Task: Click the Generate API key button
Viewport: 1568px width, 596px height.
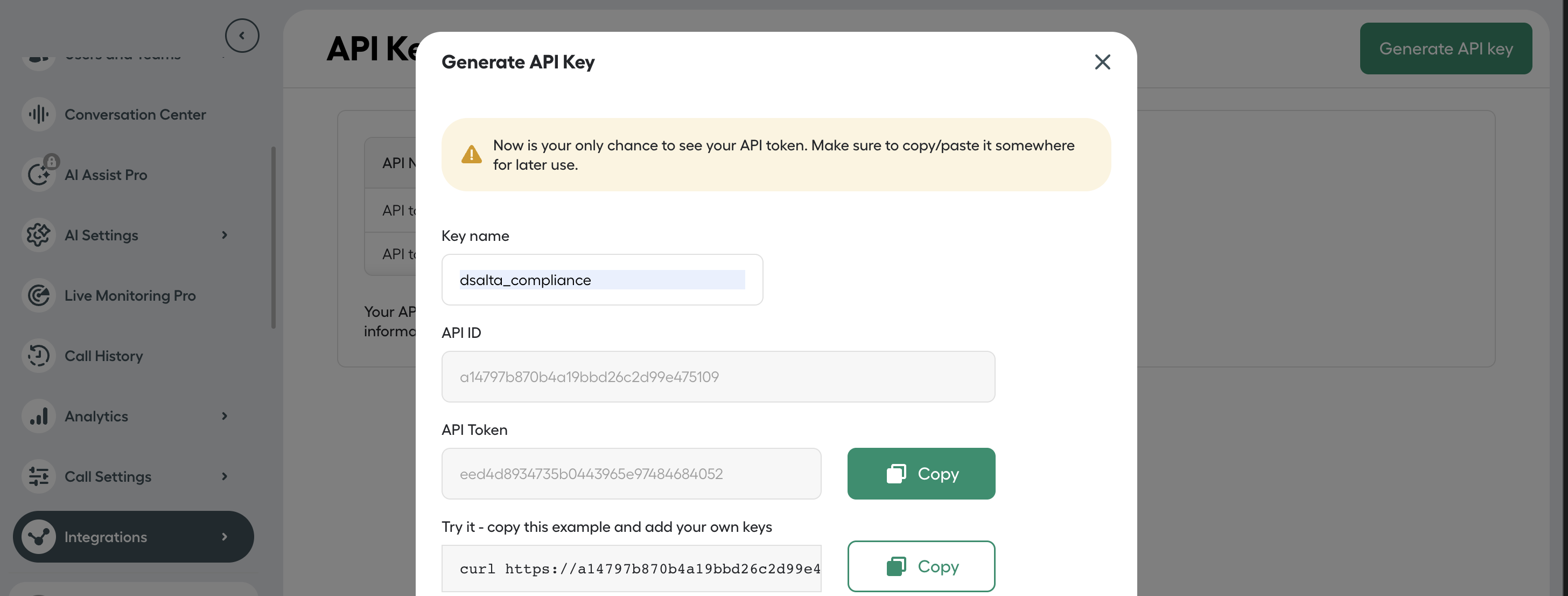Action: (x=1446, y=48)
